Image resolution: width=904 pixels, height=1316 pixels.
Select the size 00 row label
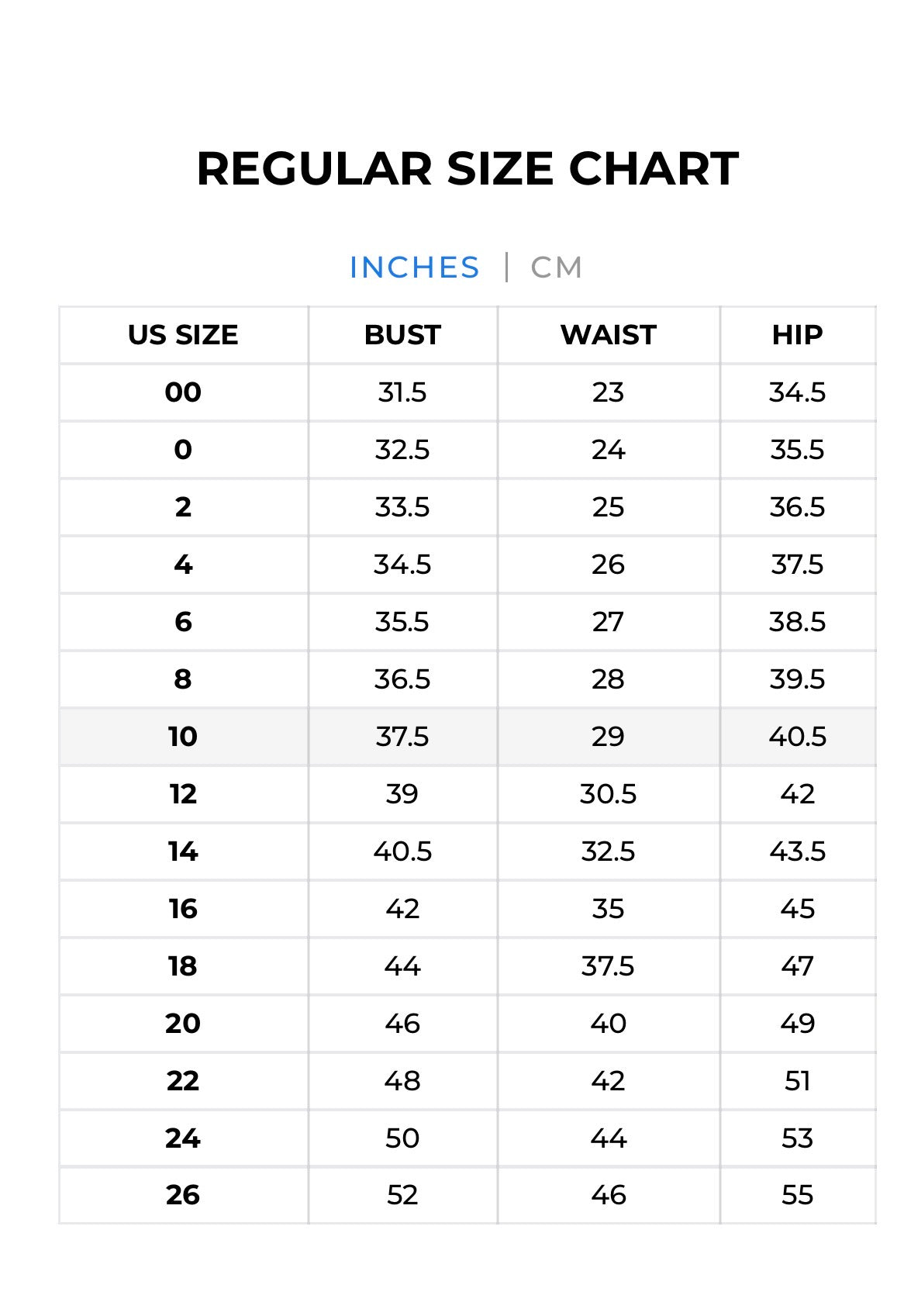click(x=183, y=392)
